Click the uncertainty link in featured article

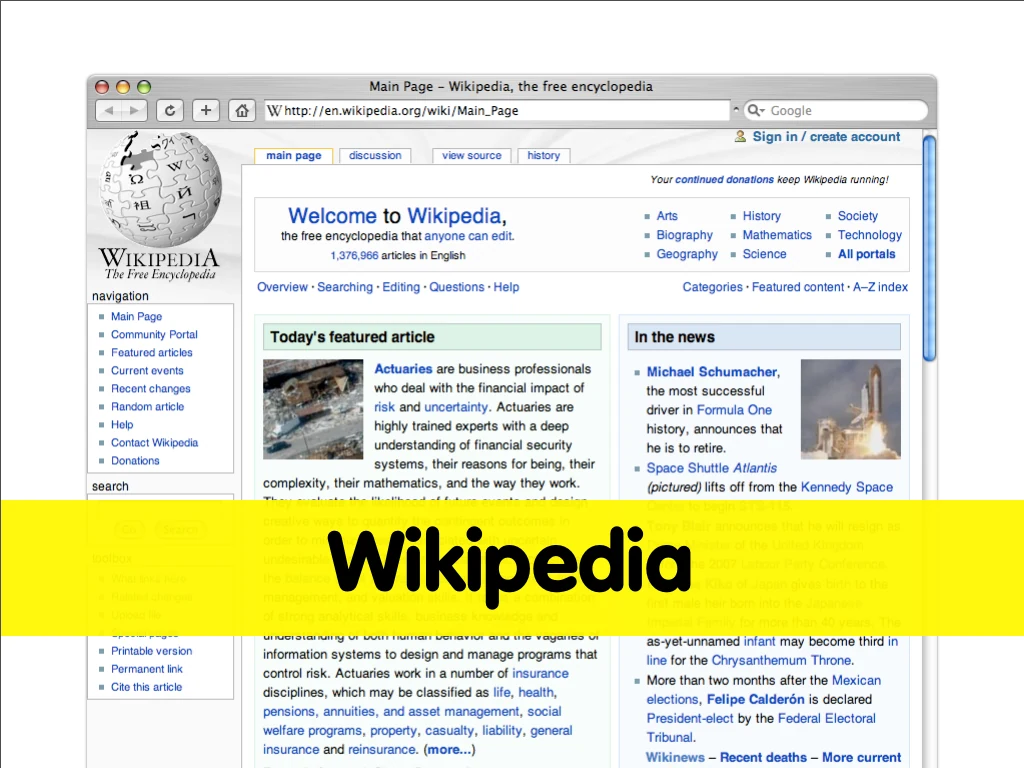(x=456, y=407)
